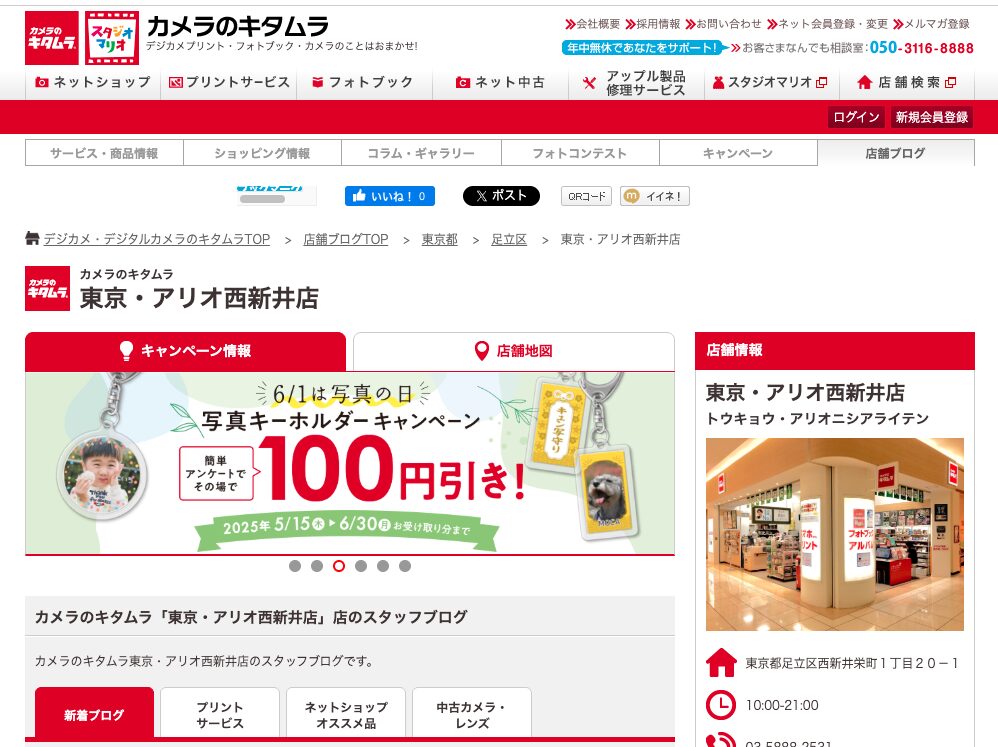Go to fifth carousel slide dot
998x747 pixels.
click(x=383, y=566)
